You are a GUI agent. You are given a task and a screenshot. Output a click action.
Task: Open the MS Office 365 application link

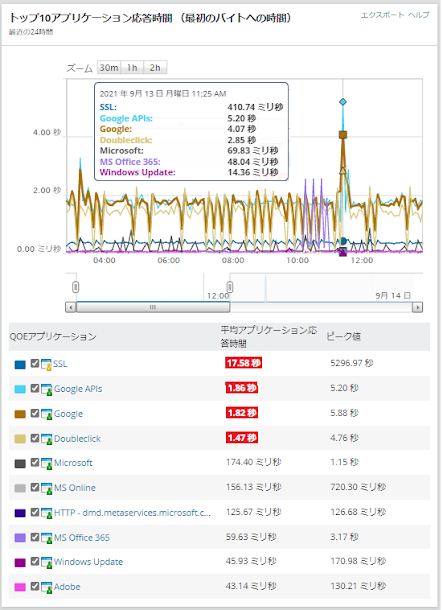[82, 538]
